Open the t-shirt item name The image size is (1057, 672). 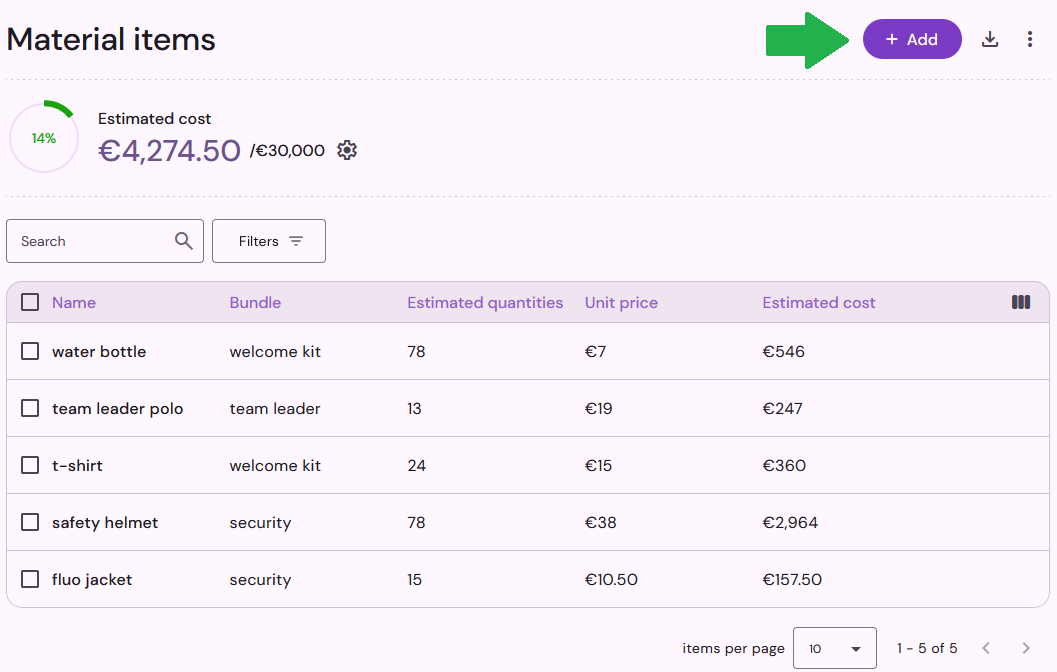click(78, 465)
